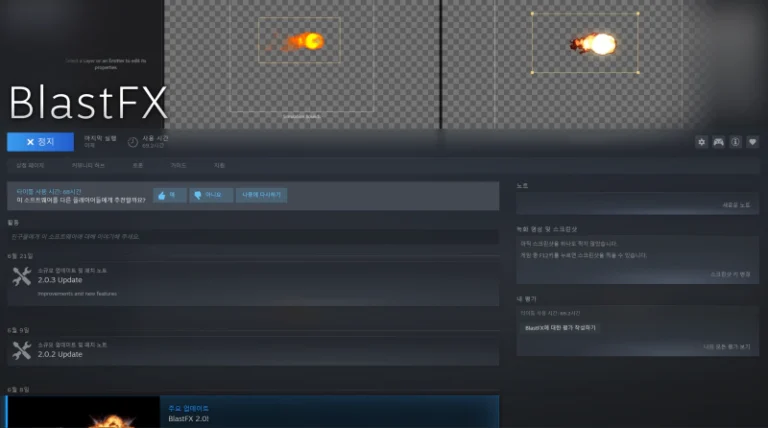Open the 지원 tab
This screenshot has width=768, height=428.
point(219,166)
